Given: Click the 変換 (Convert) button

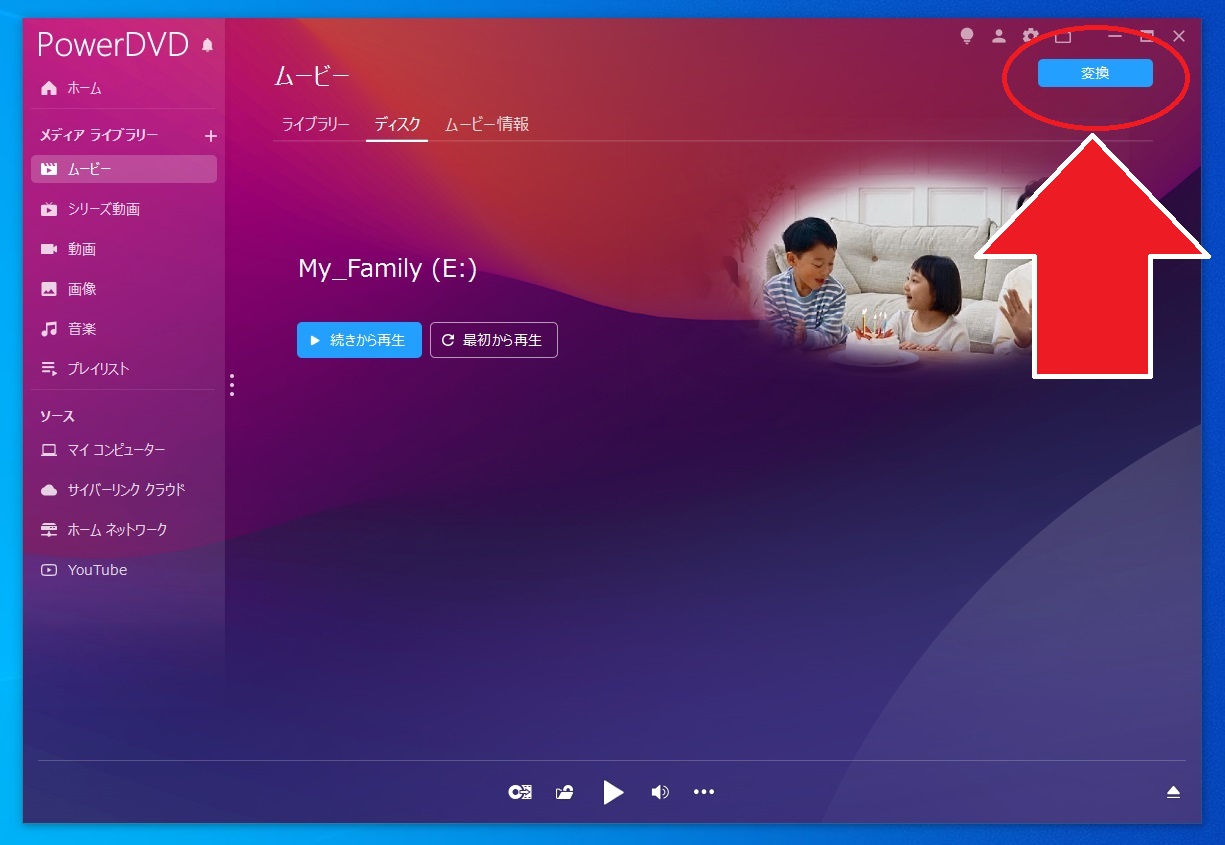Looking at the screenshot, I should coord(1095,73).
